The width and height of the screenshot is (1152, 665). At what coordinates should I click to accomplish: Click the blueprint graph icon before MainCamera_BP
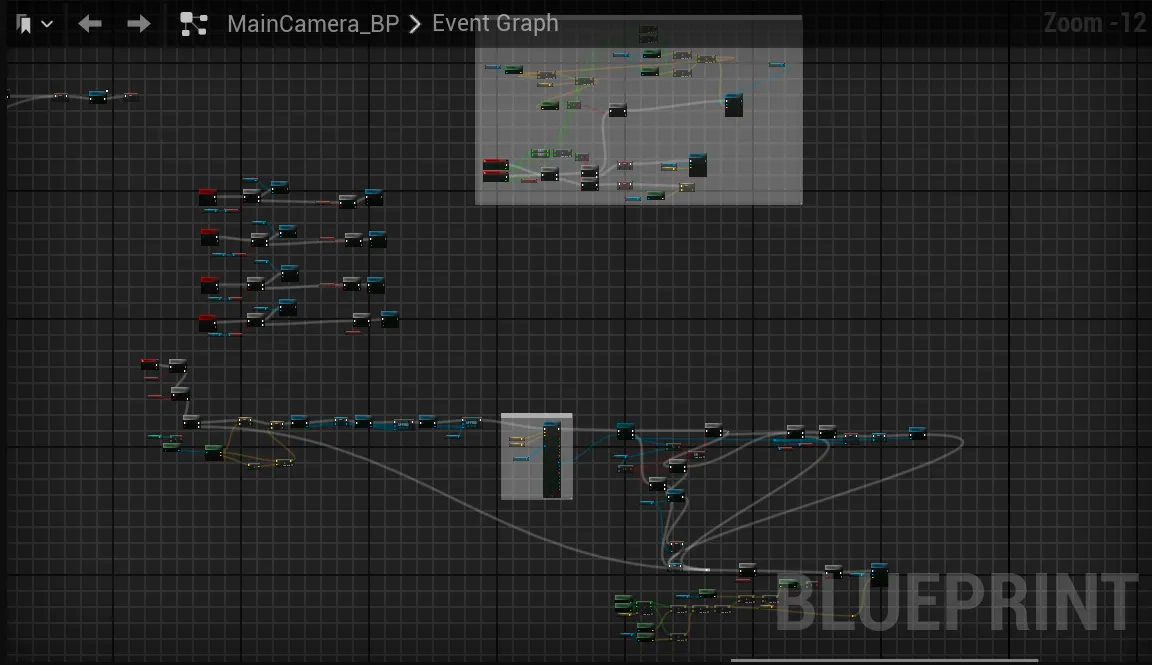[x=193, y=24]
